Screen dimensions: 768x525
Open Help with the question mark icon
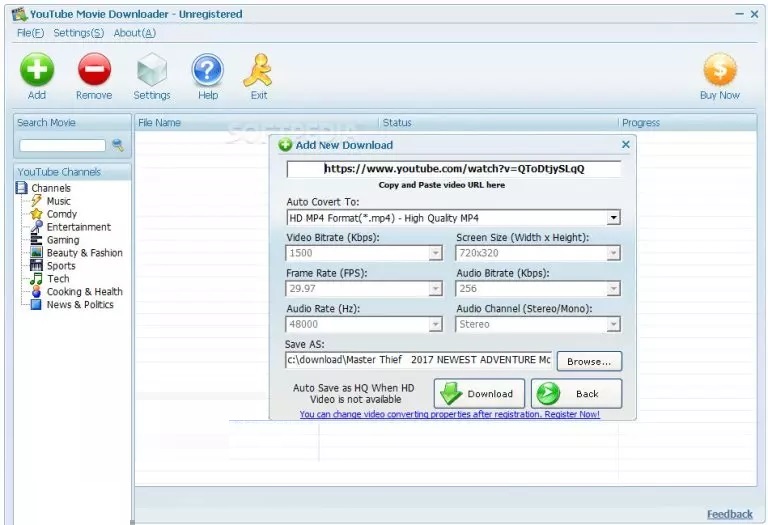coord(208,70)
